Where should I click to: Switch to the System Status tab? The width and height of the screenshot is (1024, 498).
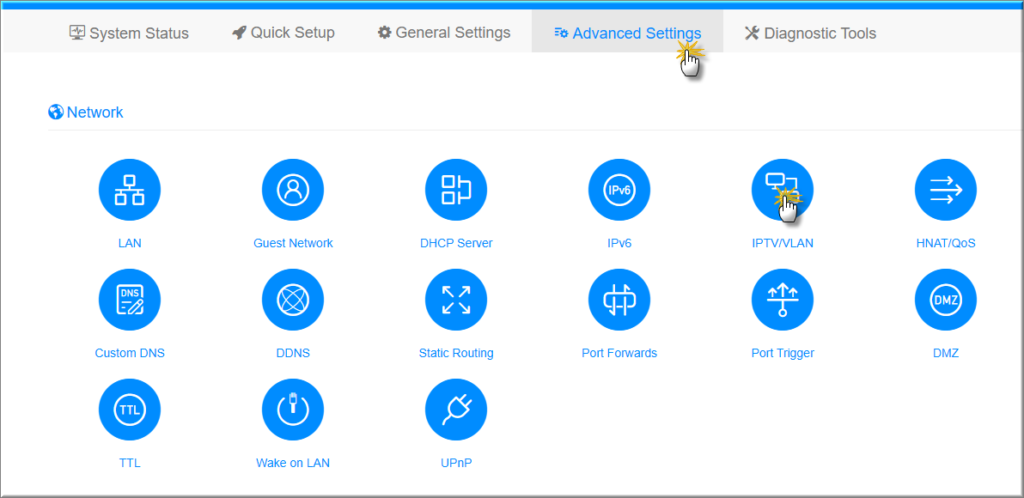[x=129, y=33]
